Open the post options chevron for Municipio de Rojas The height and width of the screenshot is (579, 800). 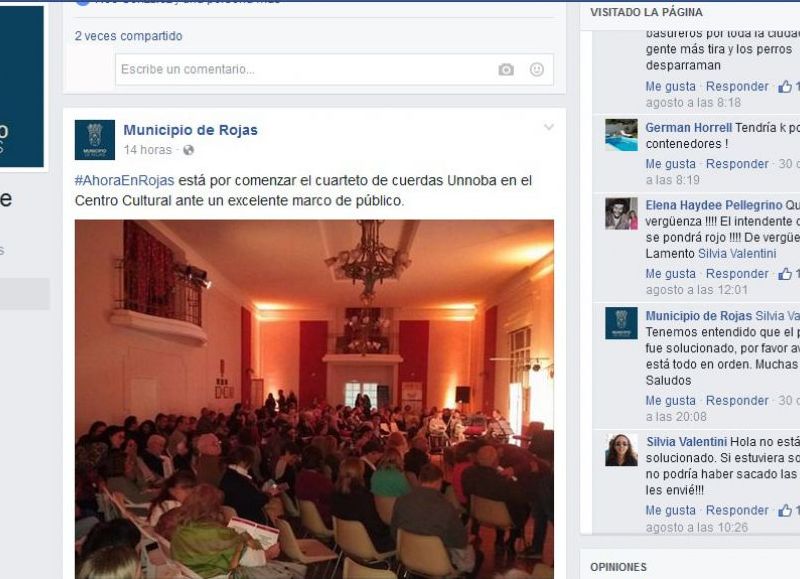point(548,127)
